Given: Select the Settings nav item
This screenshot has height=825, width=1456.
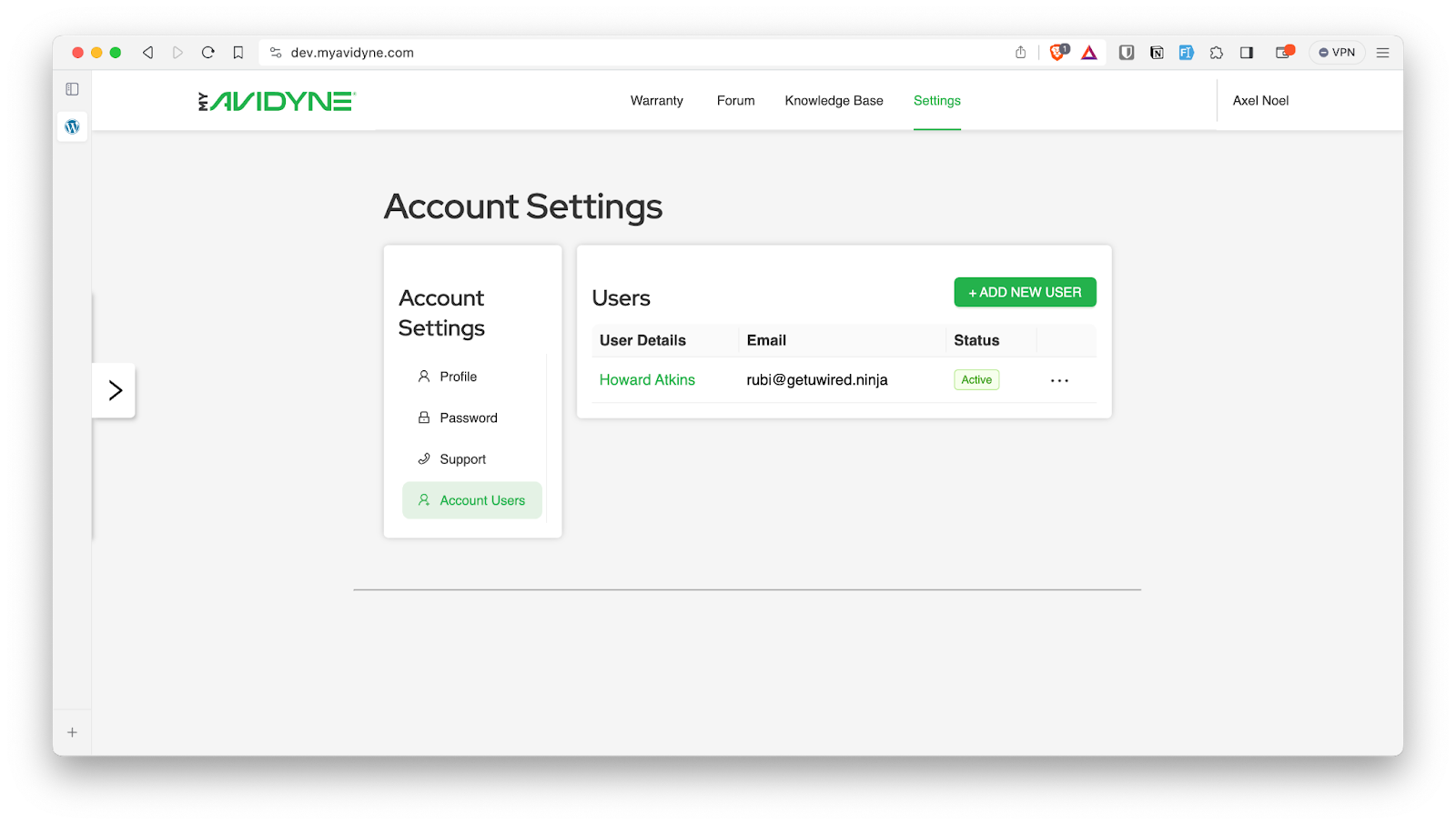Looking at the screenshot, I should pyautogui.click(x=937, y=101).
